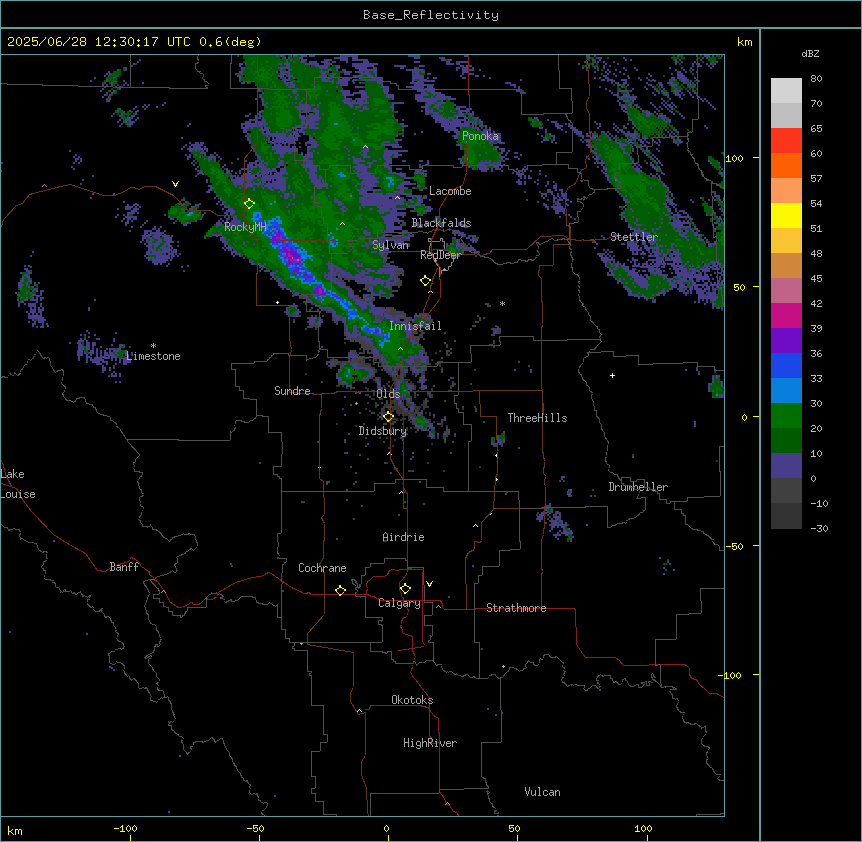Click the Strathmore town label
The image size is (862, 842).
[x=516, y=608]
